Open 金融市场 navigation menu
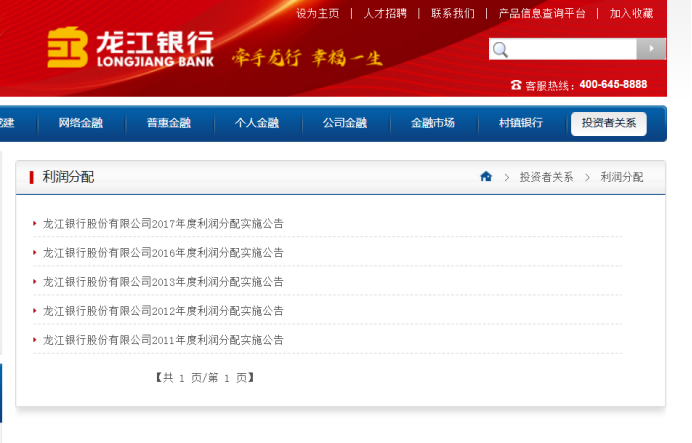 point(433,123)
